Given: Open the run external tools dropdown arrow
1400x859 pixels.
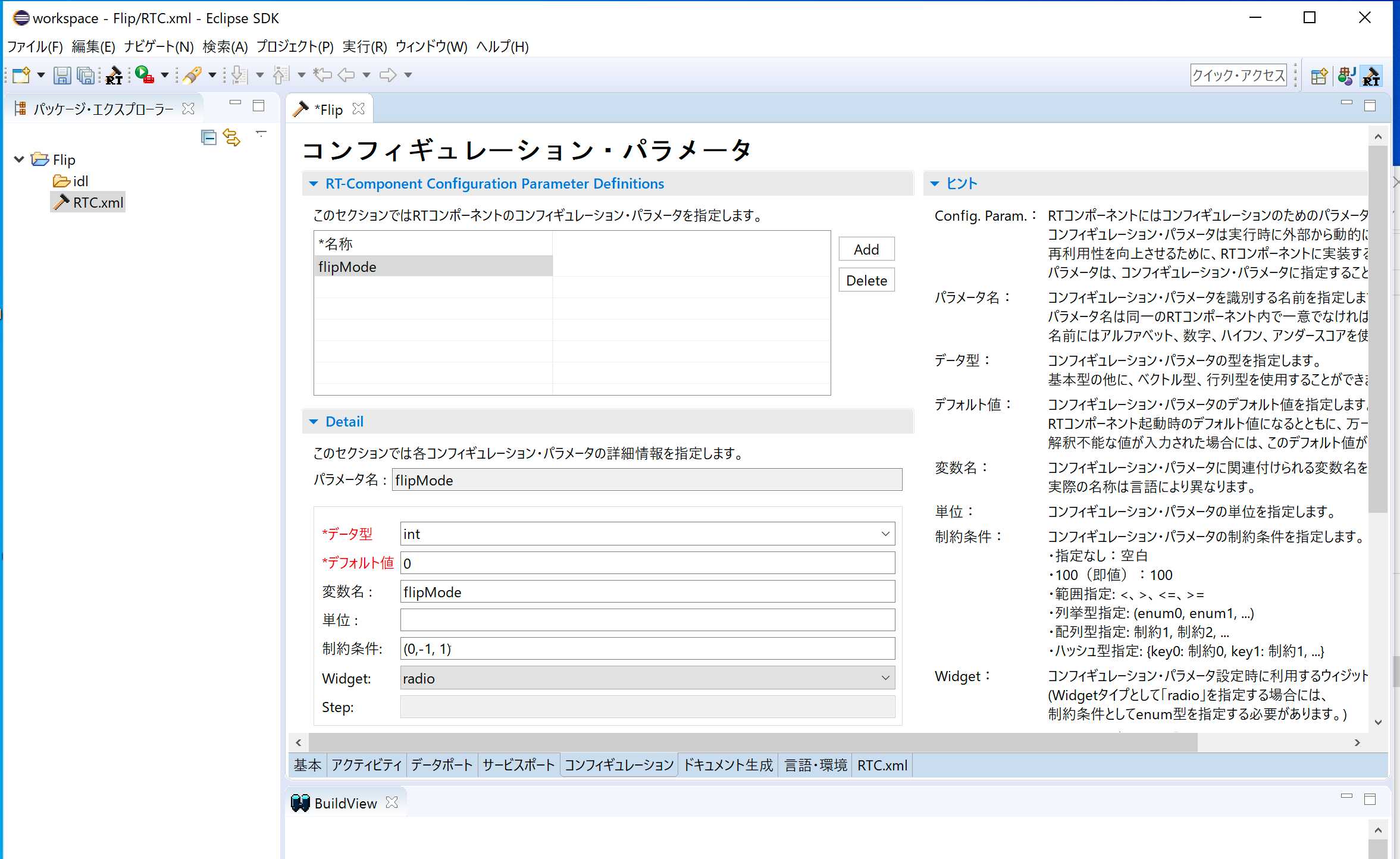Looking at the screenshot, I should 165,75.
